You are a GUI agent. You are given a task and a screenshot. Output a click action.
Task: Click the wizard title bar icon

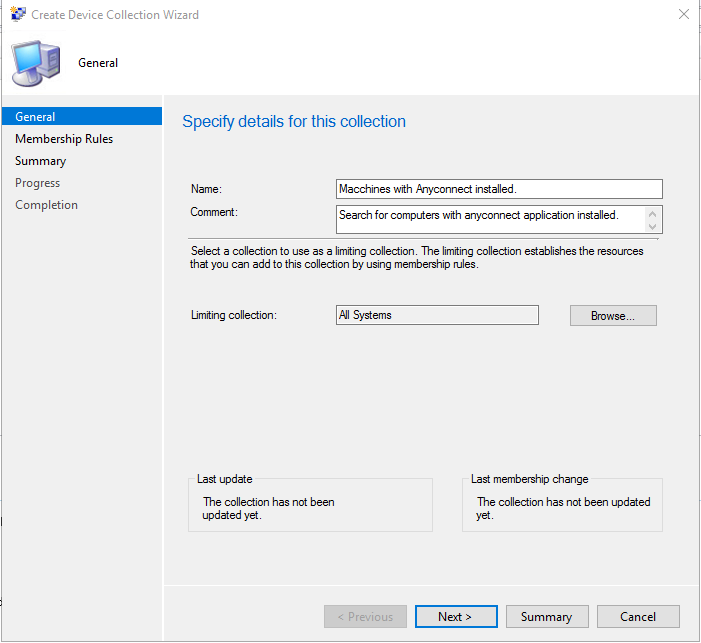(18, 14)
